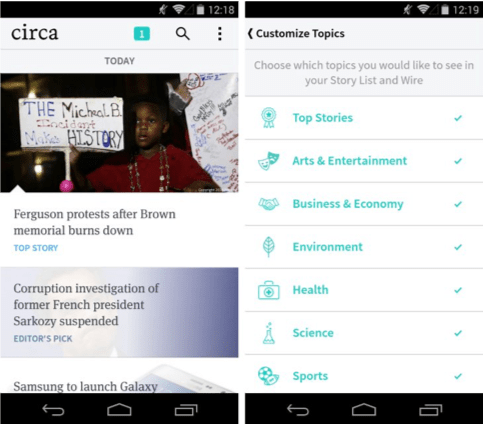The width and height of the screenshot is (483, 424).
Task: Tap recent apps button on right phone
Action: point(431,410)
